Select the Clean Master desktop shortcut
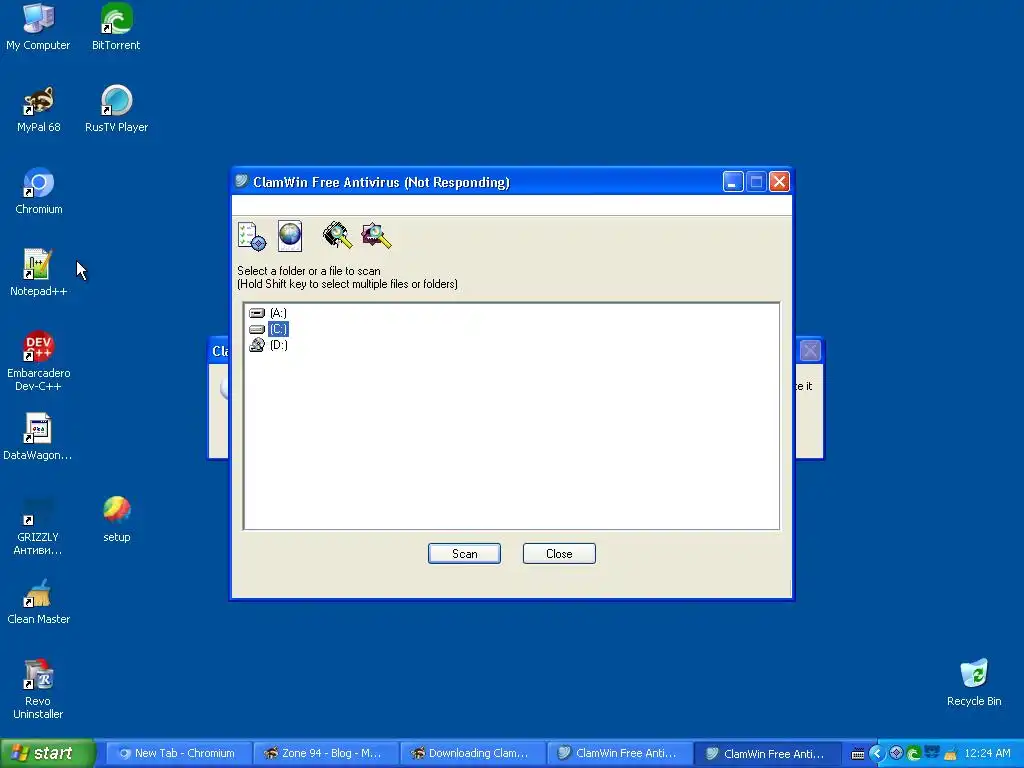The image size is (1024, 768). pos(39,601)
